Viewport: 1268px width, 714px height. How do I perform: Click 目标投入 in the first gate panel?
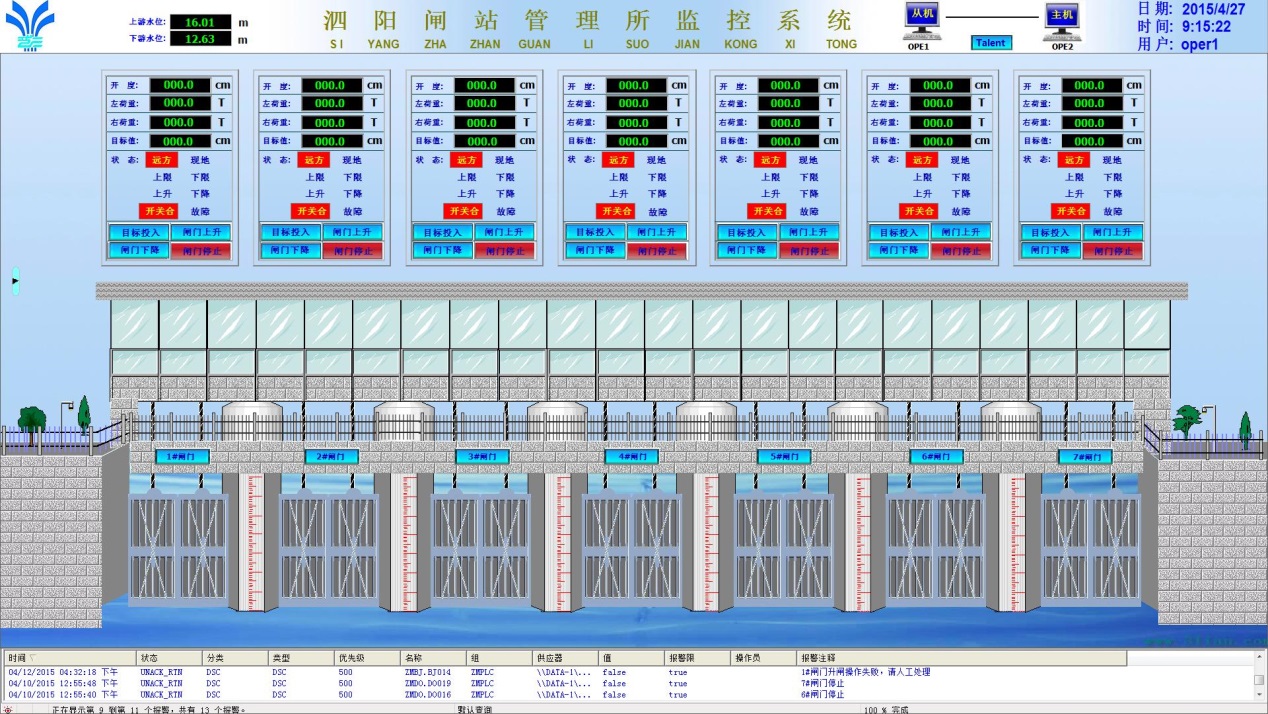(x=139, y=232)
